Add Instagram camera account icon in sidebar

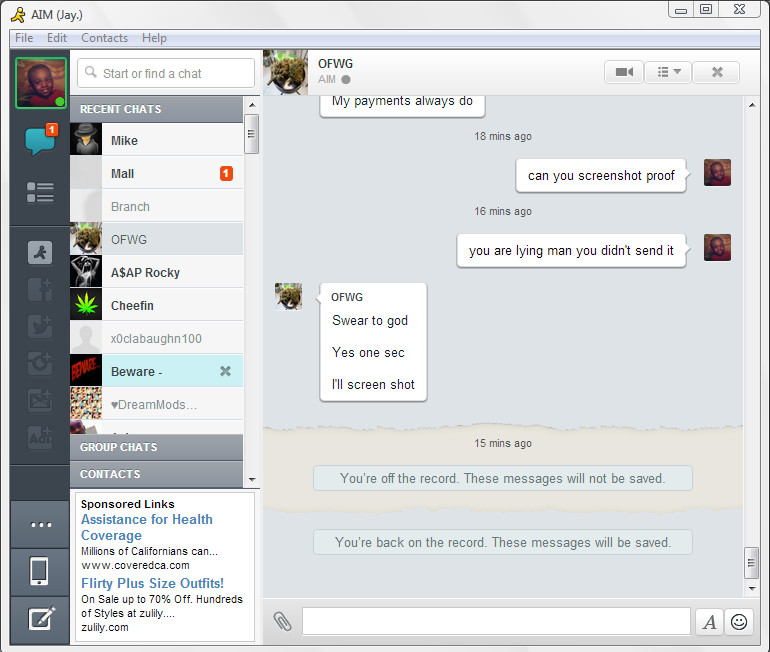coord(40,363)
